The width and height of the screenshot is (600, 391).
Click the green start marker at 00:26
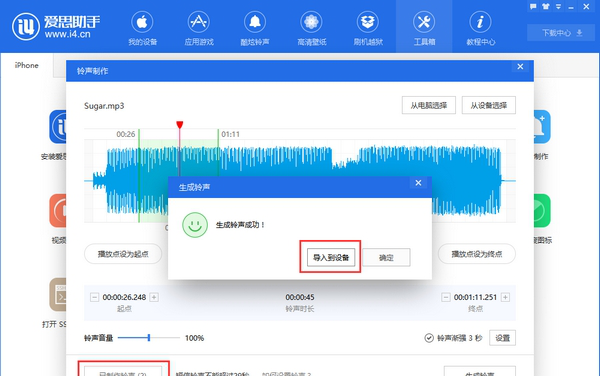tap(139, 176)
